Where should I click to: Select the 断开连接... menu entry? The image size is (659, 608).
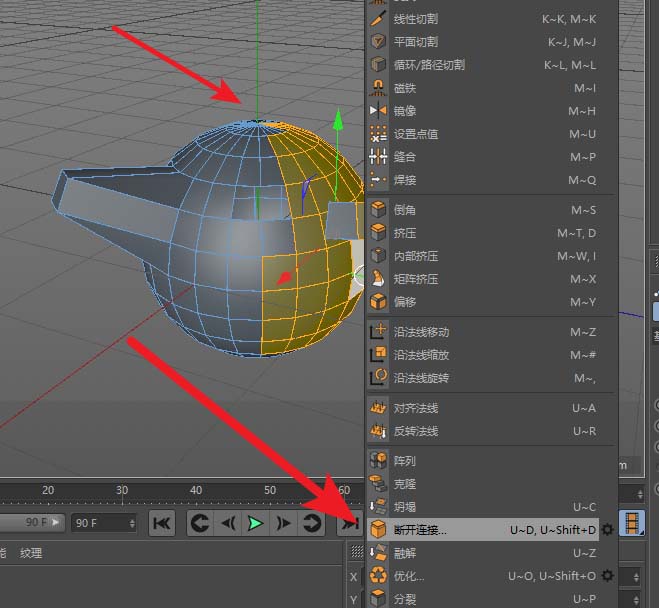[x=420, y=530]
